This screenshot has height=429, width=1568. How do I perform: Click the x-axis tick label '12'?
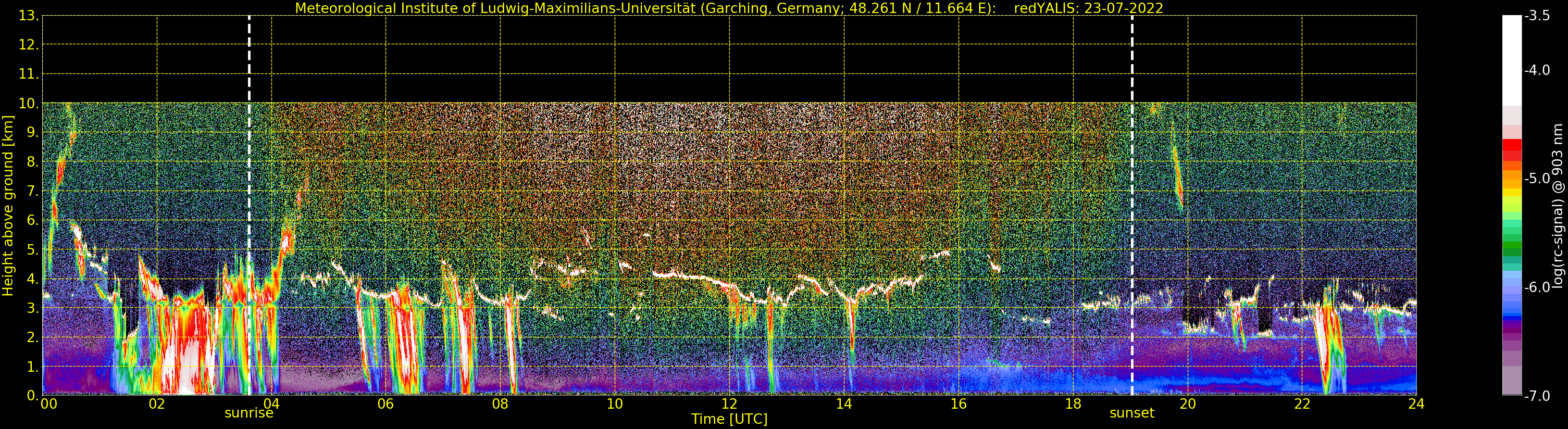coord(729,404)
